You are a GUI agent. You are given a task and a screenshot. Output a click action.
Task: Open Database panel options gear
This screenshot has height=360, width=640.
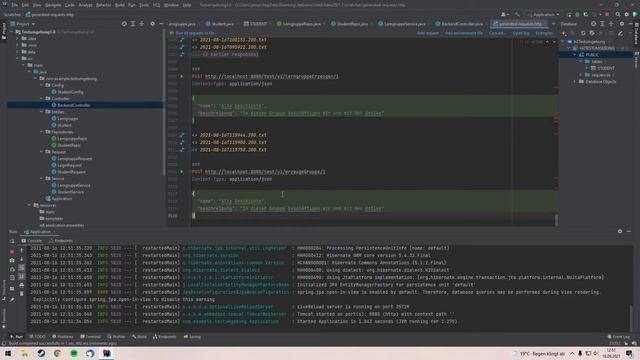(x=622, y=24)
